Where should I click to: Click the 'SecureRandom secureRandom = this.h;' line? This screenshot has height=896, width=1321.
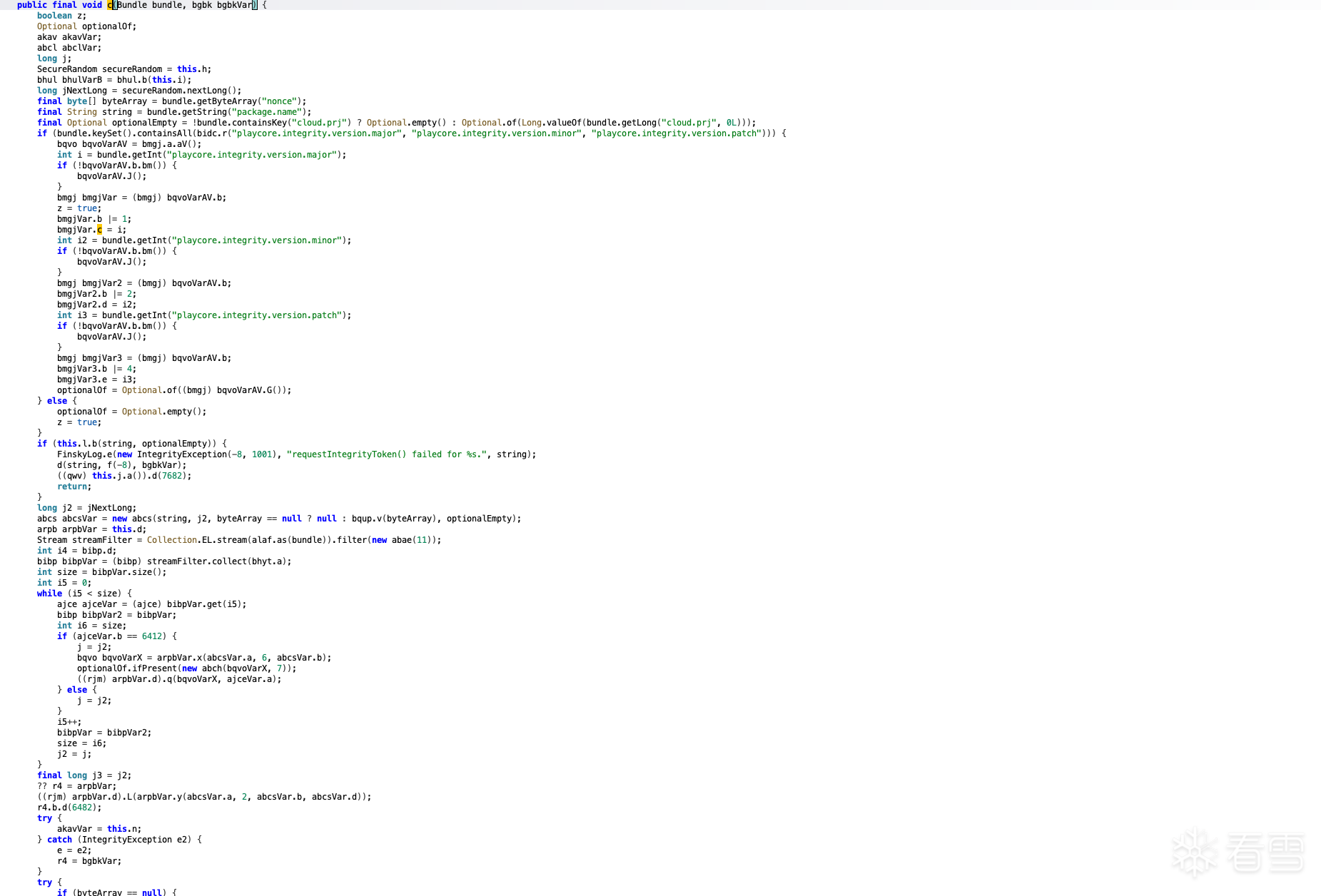point(124,69)
